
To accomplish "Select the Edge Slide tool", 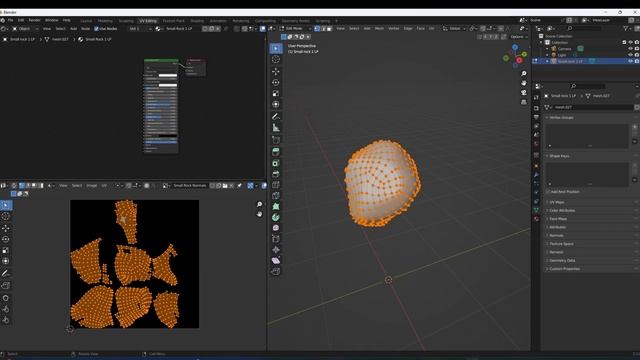I will (x=276, y=239).
